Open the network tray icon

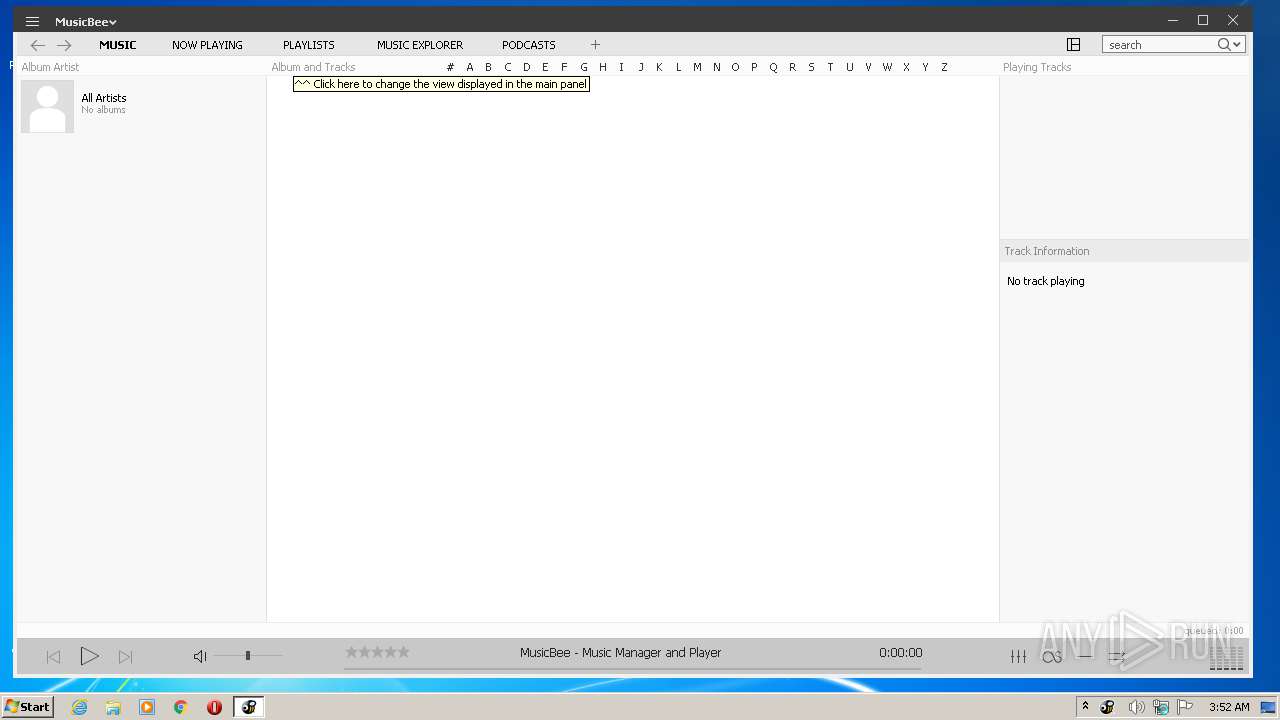(1161, 707)
